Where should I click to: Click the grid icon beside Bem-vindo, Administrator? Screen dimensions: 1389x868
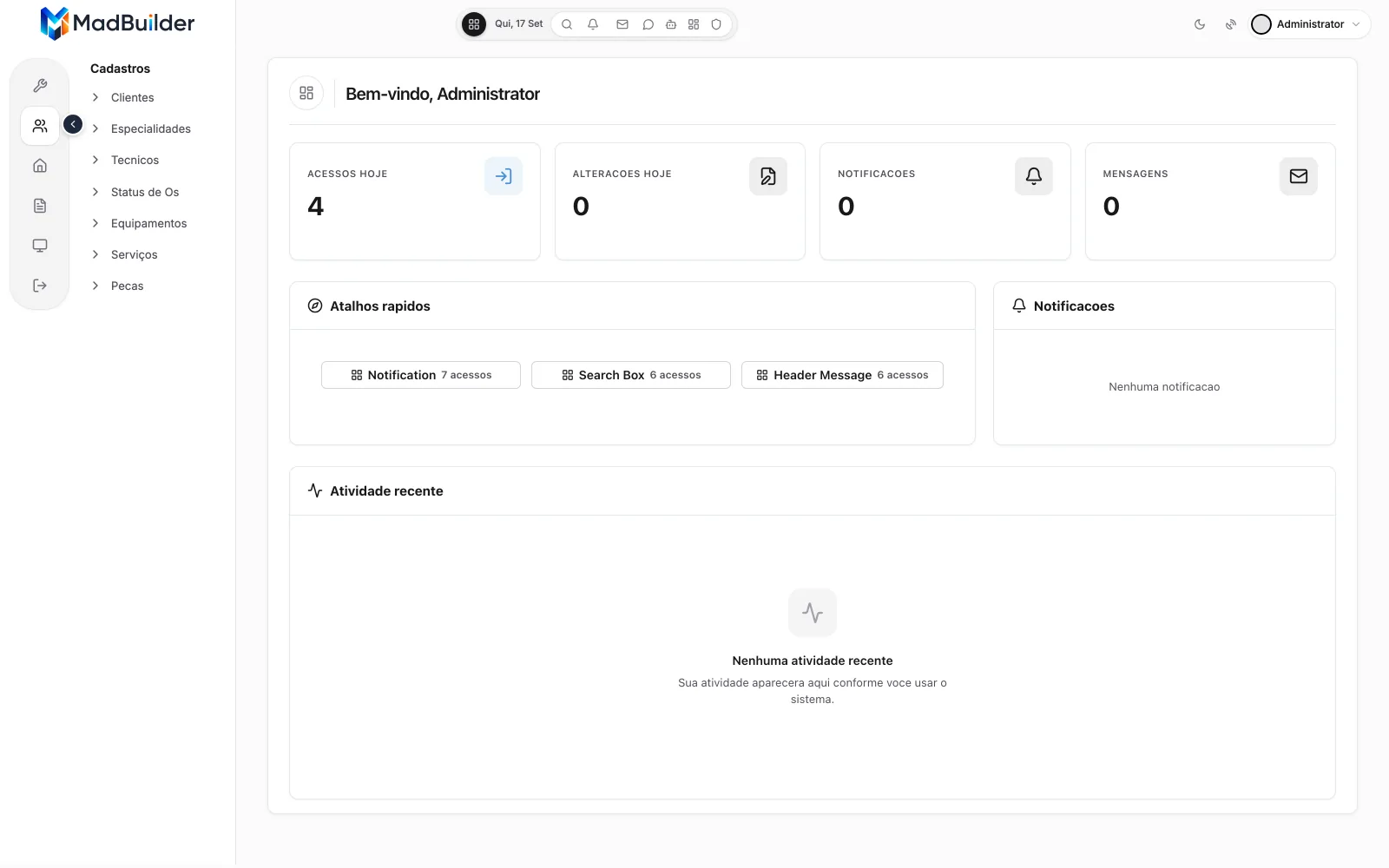point(306,93)
